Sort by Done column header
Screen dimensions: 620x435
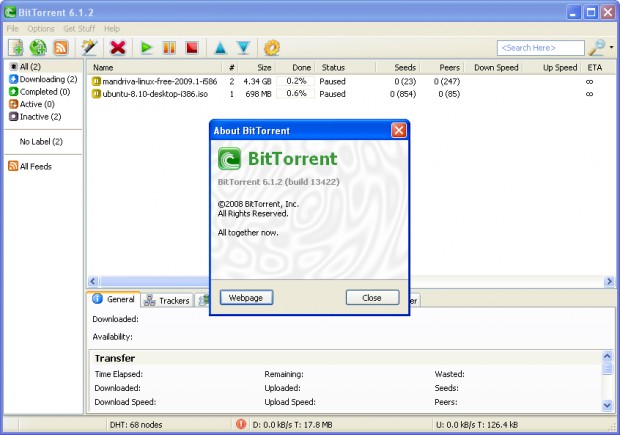coord(296,68)
